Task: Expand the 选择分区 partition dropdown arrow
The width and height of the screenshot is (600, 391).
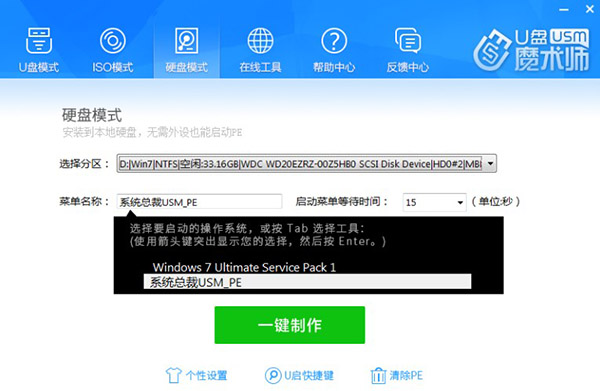Action: (490, 164)
